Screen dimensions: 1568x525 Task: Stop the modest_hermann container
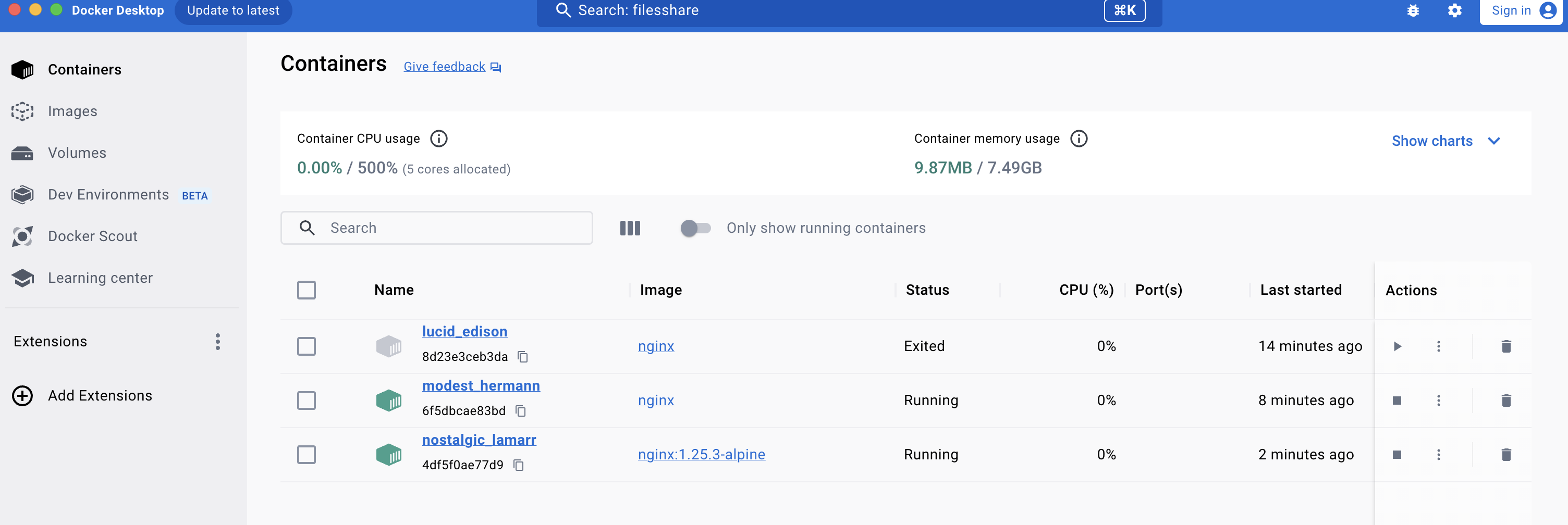point(1397,401)
